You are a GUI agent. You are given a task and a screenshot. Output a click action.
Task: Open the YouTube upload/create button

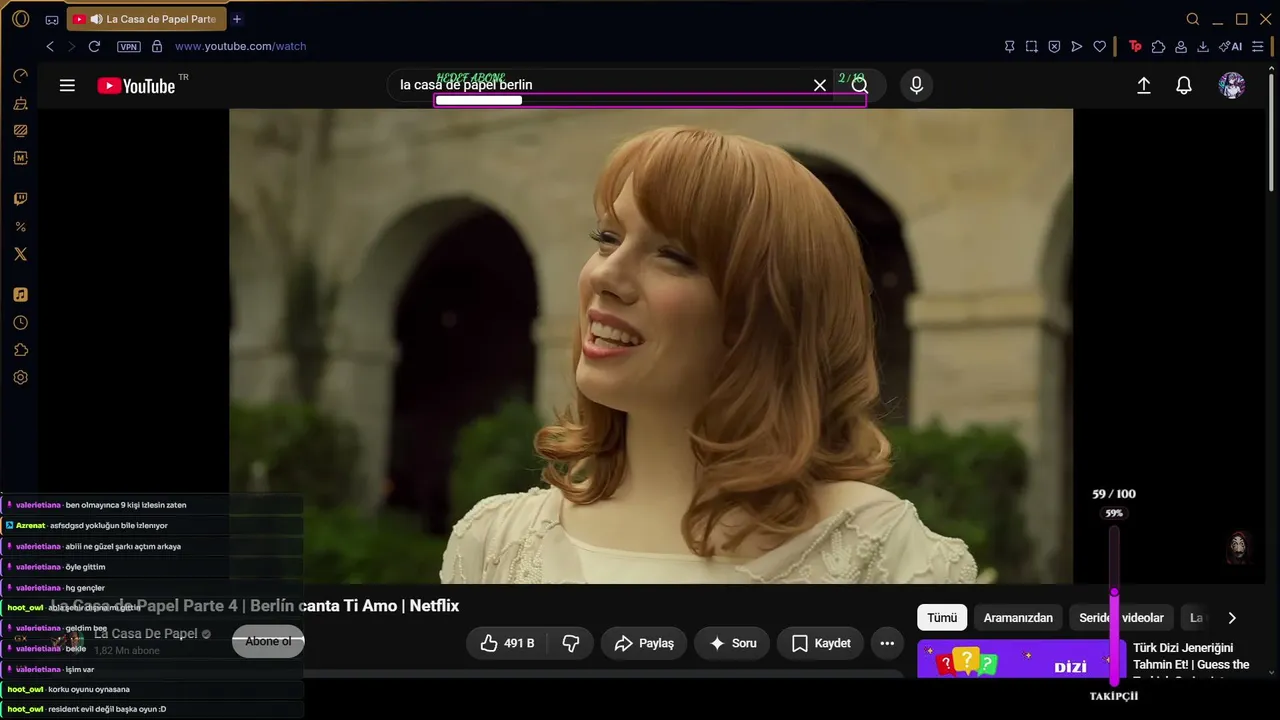1144,85
